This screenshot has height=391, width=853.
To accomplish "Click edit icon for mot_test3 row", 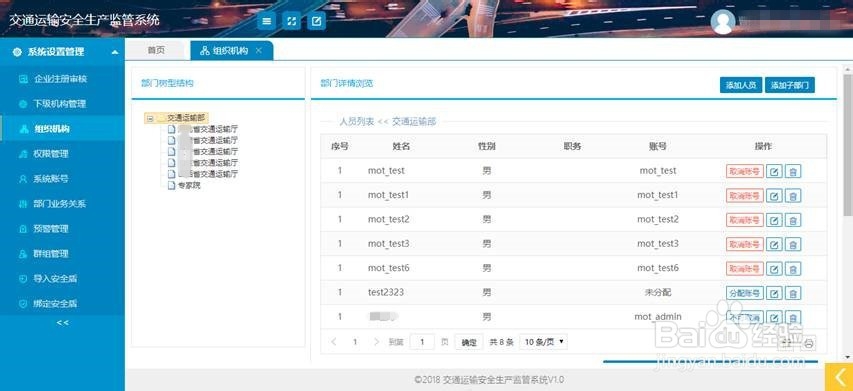I will 774,244.
